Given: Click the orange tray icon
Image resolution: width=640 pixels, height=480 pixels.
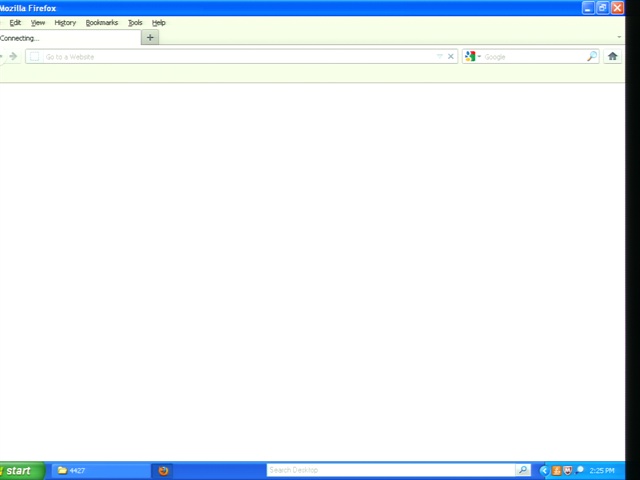Looking at the screenshot, I should [557, 471].
